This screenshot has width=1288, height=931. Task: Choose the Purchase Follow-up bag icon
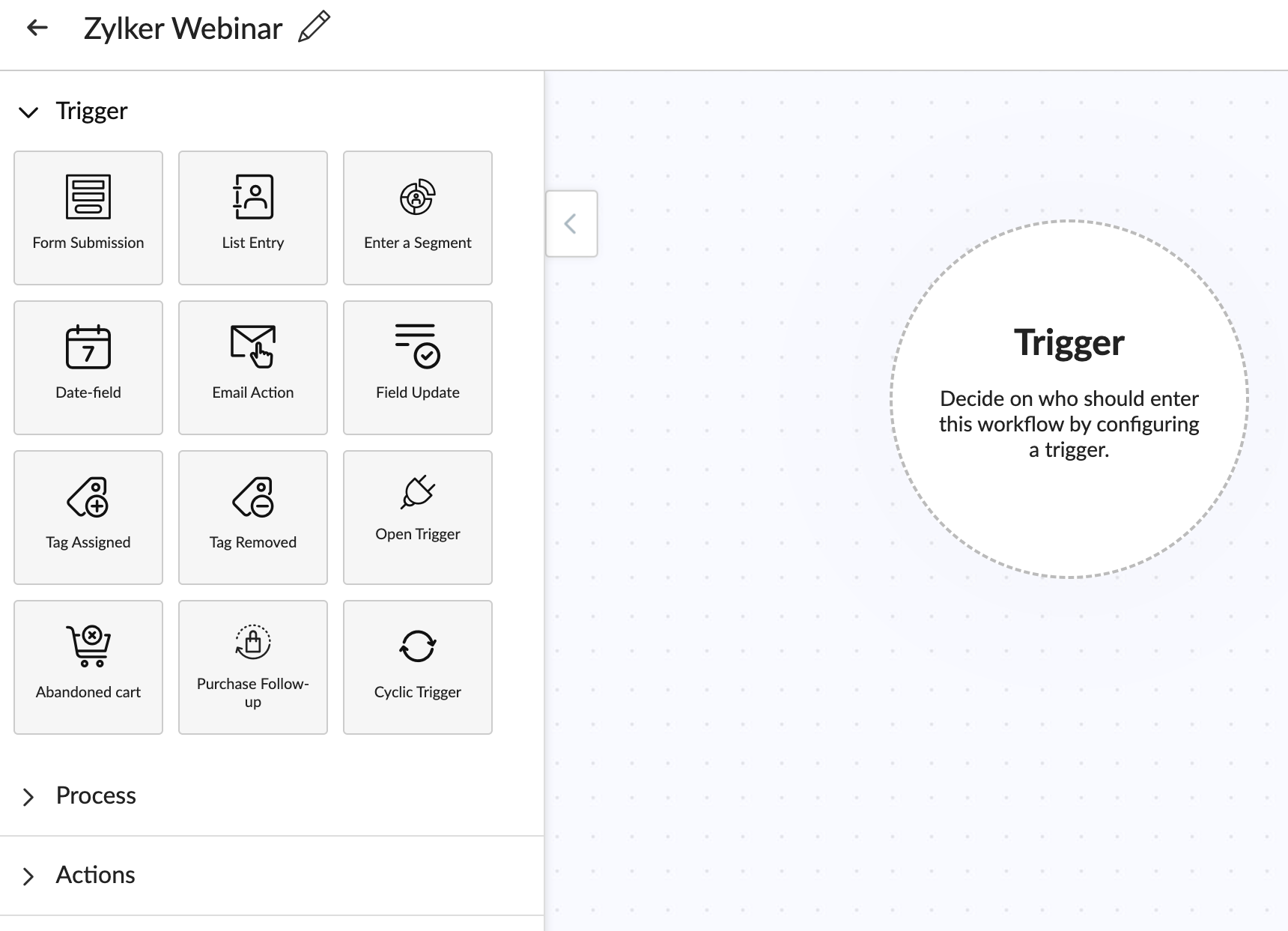pos(253,642)
